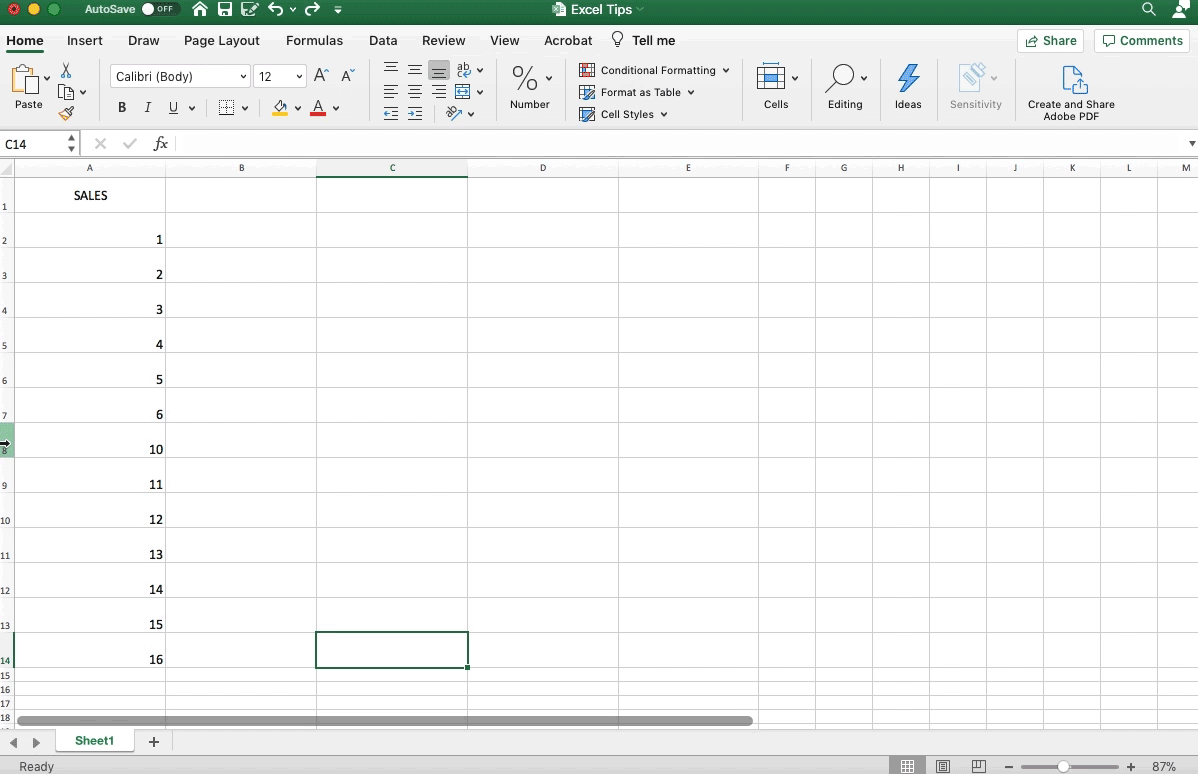
Task: Click the Name Box showing C14
Action: (x=30, y=143)
